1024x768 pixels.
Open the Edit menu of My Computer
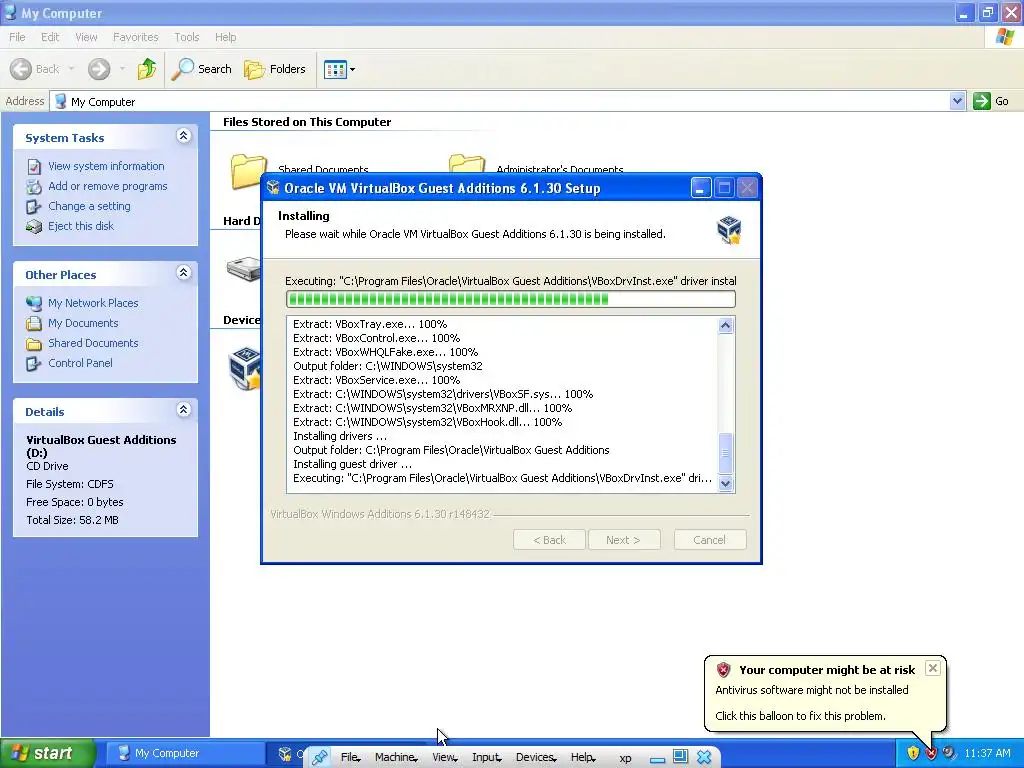pyautogui.click(x=50, y=37)
